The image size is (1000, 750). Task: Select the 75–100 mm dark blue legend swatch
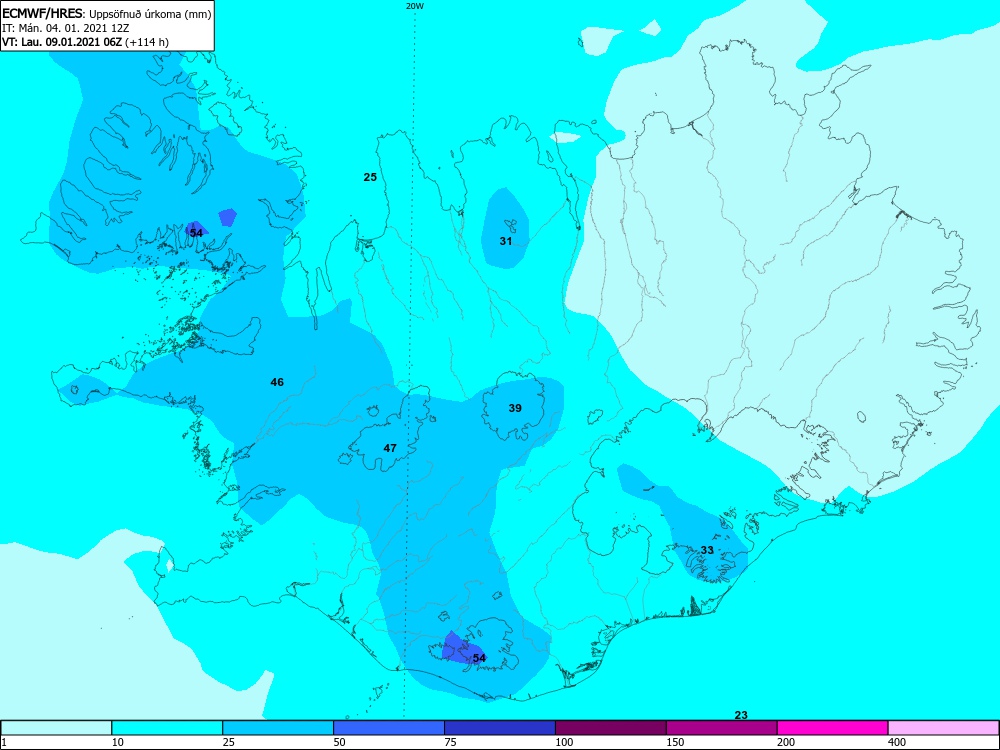[500, 728]
